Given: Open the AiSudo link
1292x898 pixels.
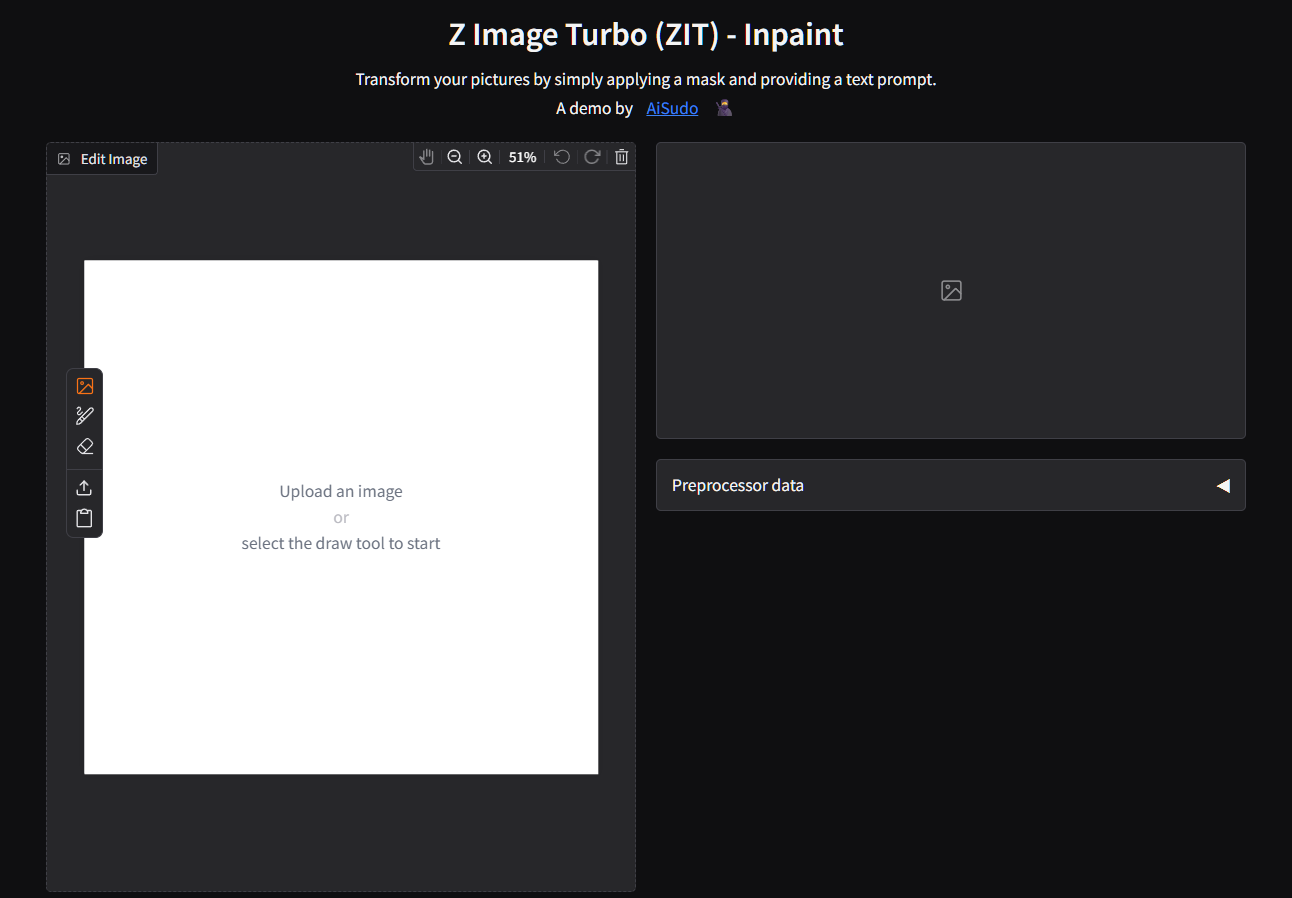Looking at the screenshot, I should (672, 108).
